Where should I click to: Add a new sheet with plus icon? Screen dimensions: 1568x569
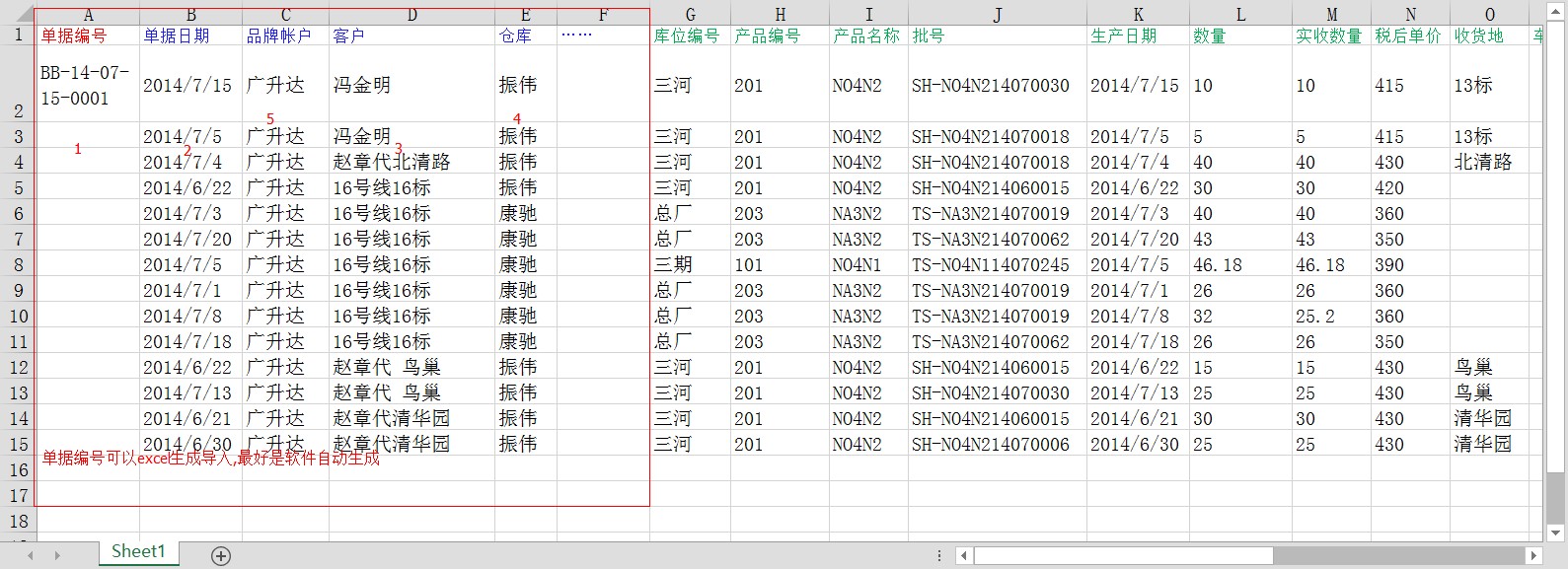coord(221,556)
